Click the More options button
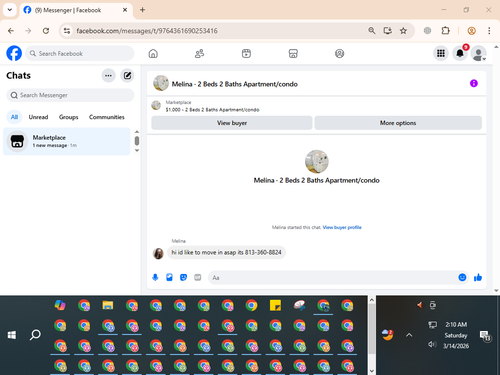Image resolution: width=500 pixels, height=375 pixels. 398,123
